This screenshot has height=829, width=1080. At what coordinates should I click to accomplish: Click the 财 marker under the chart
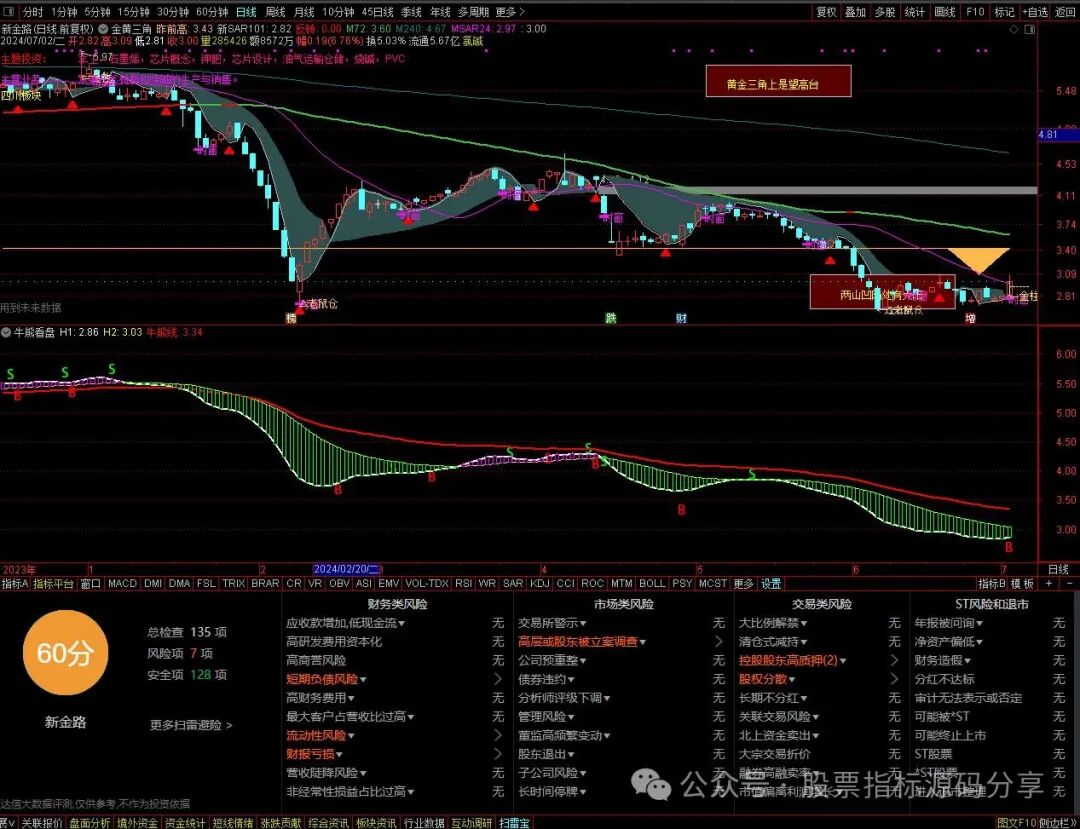point(681,318)
